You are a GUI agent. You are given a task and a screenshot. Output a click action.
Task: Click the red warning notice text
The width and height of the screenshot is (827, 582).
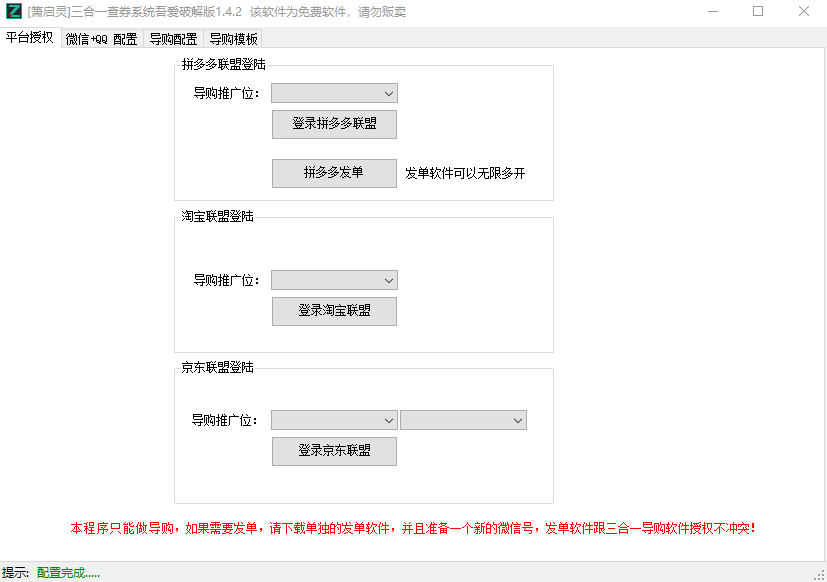tap(413, 528)
